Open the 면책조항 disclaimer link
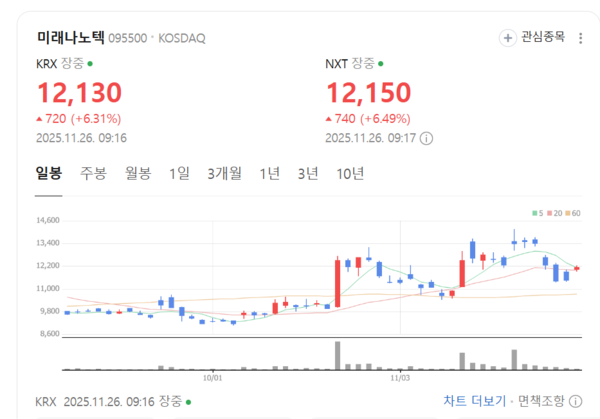 [541, 401]
